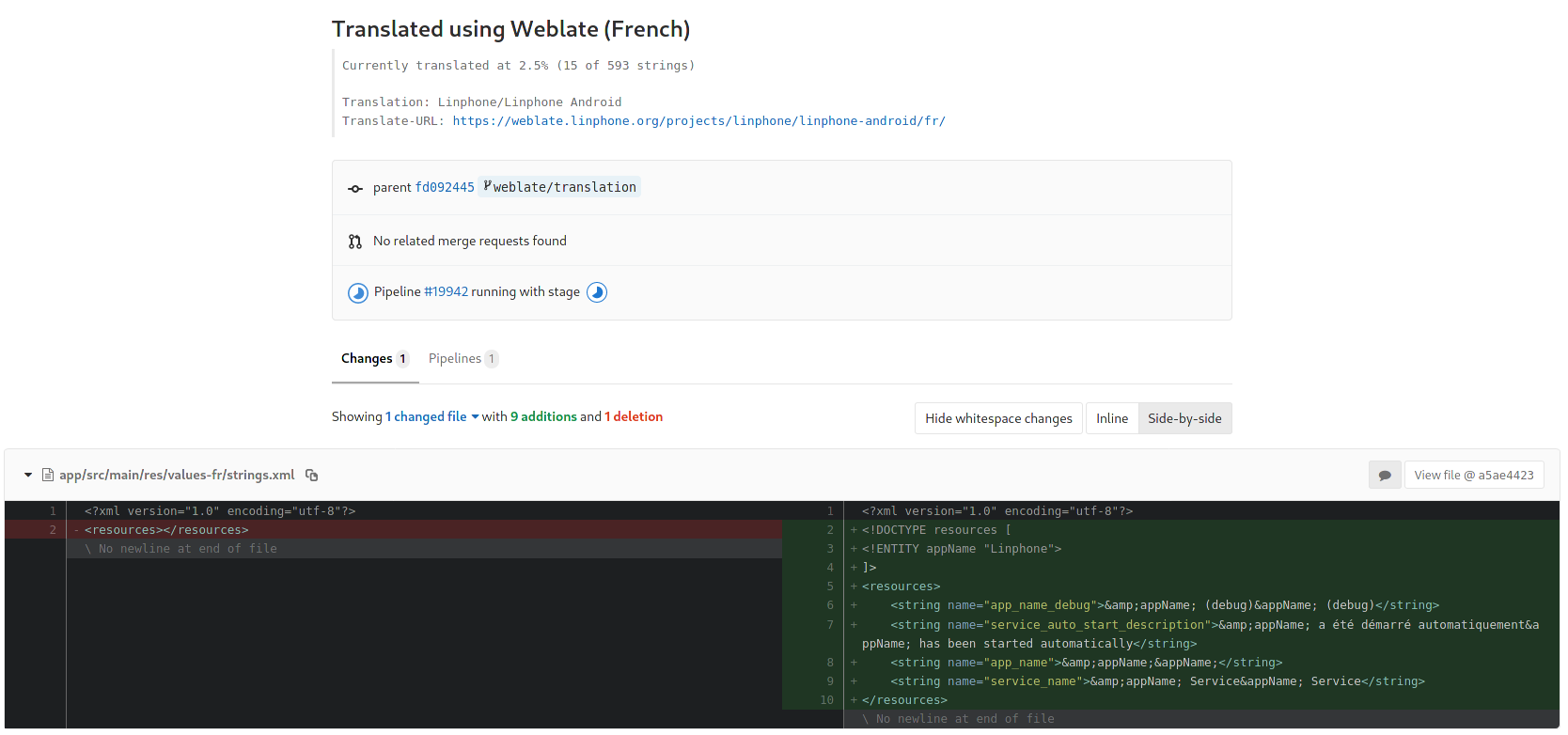1568x735 pixels.
Task: Click new line number 10 in diff
Action: point(827,700)
